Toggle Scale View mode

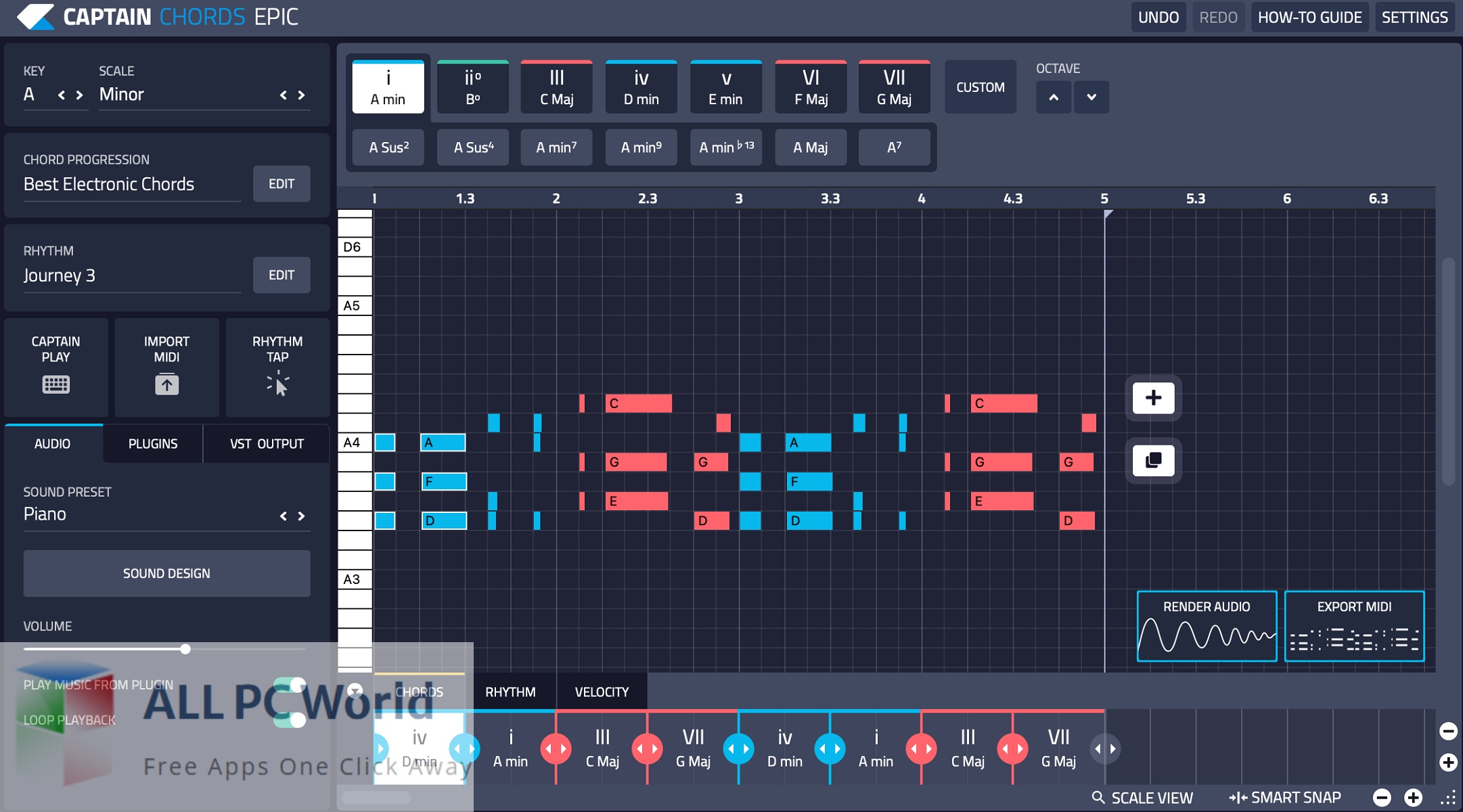click(1142, 798)
